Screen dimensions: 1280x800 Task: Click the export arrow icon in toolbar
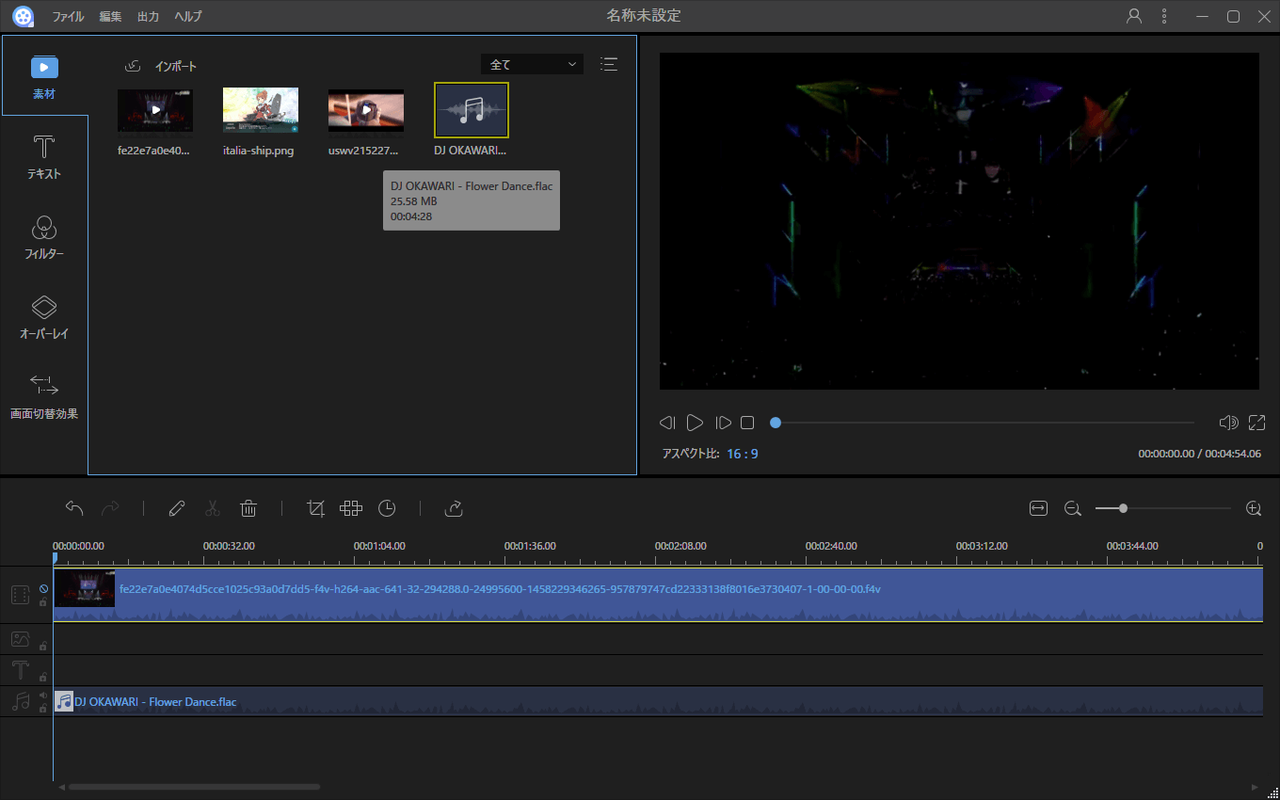coord(454,508)
